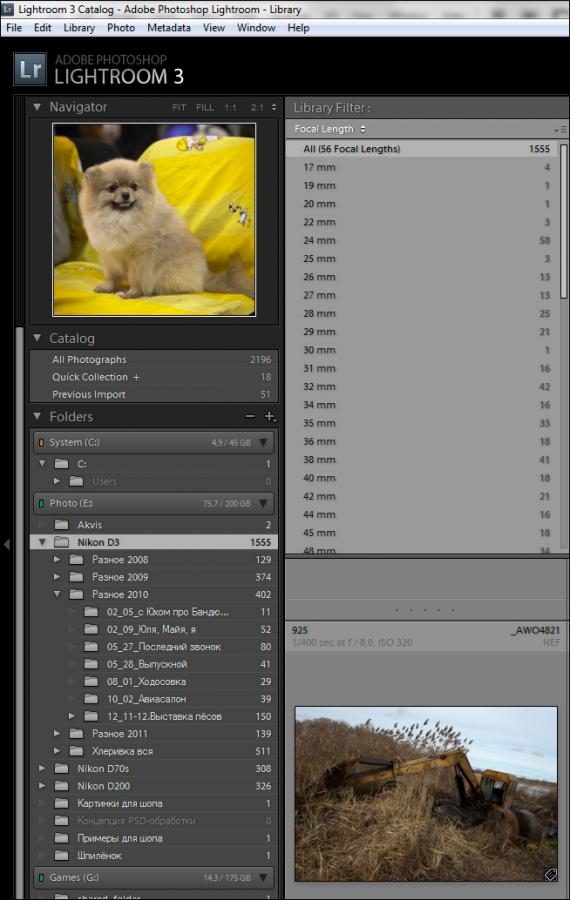Screen dimensions: 570x900
Task: Open the Metadata menu
Action: point(169,28)
